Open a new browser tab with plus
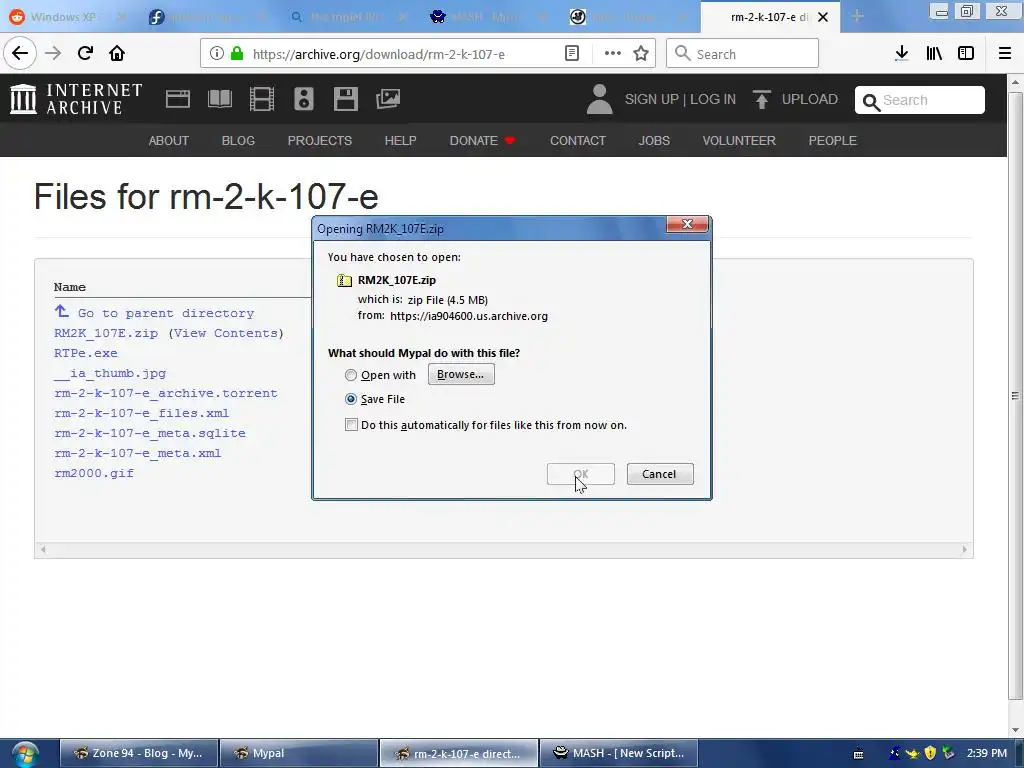This screenshot has width=1024, height=768. pyautogui.click(x=857, y=16)
